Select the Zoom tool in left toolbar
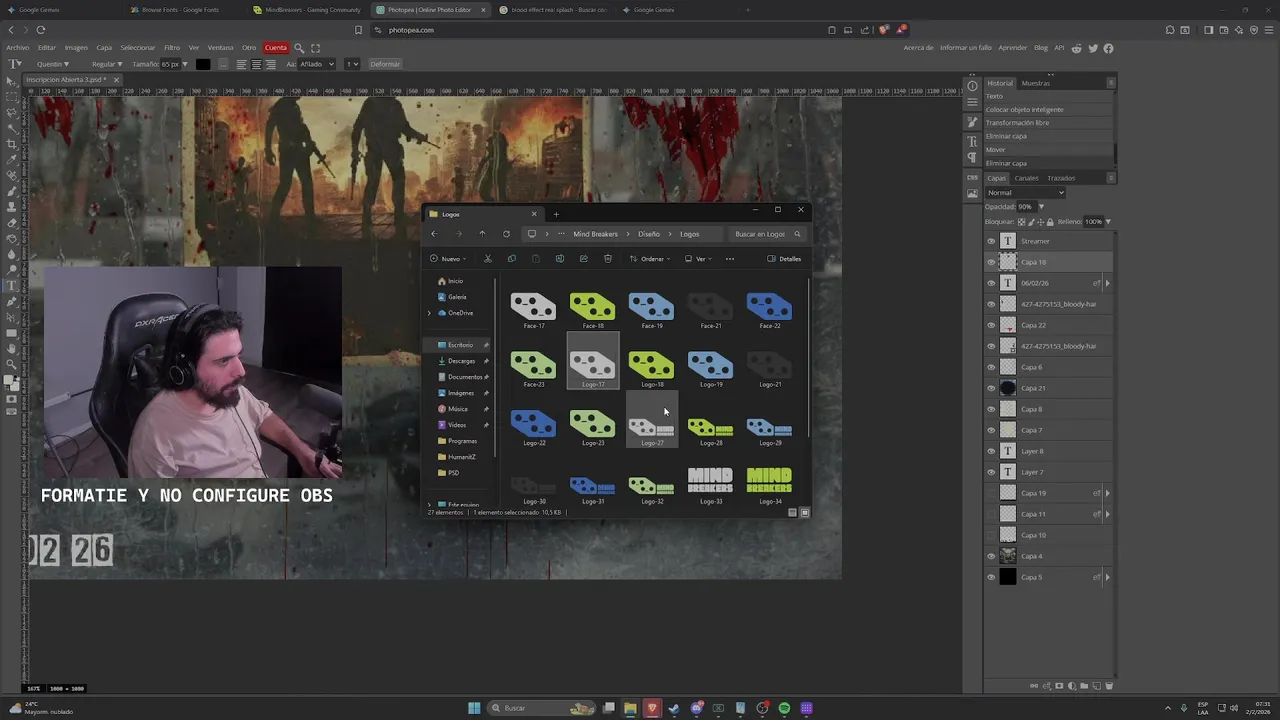 click(12, 363)
